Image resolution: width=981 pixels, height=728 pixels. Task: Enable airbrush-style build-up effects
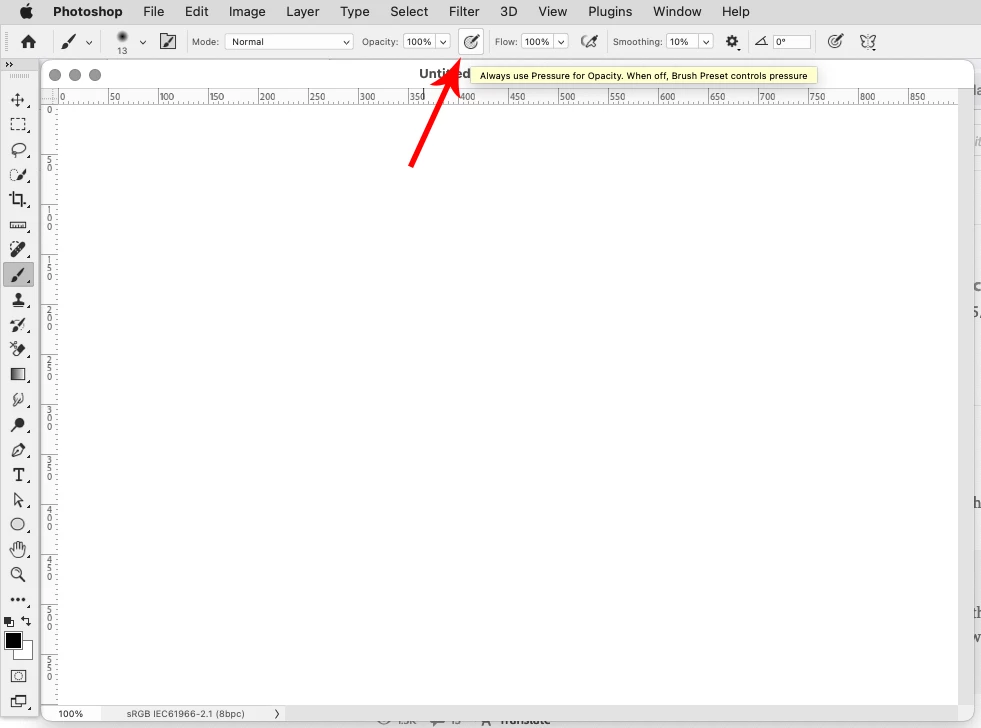(x=589, y=42)
